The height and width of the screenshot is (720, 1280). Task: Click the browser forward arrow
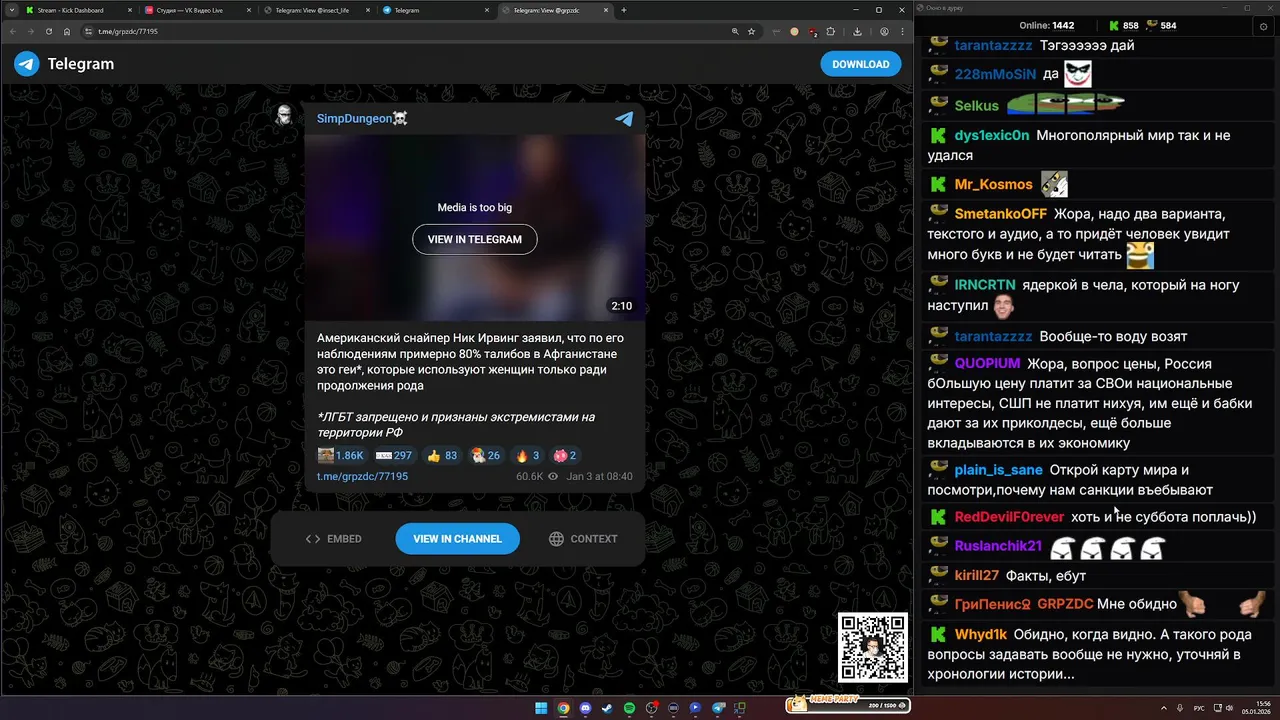[31, 31]
